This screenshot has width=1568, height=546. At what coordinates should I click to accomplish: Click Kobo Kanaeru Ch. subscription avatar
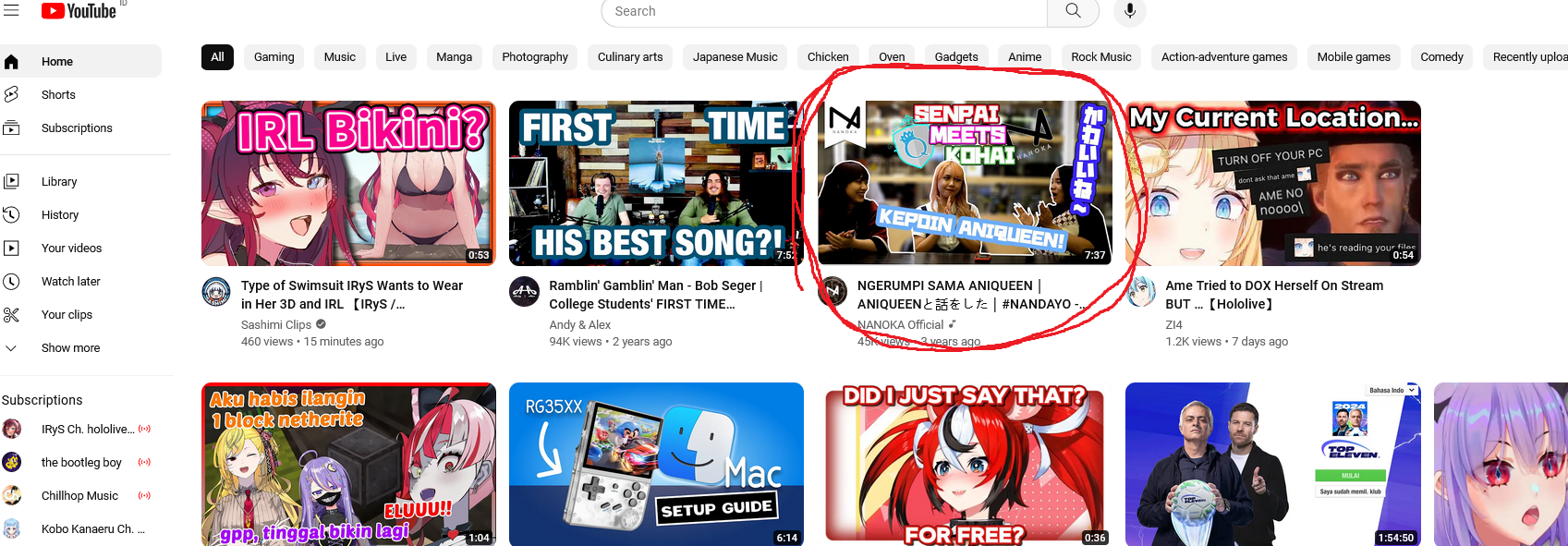click(x=12, y=528)
